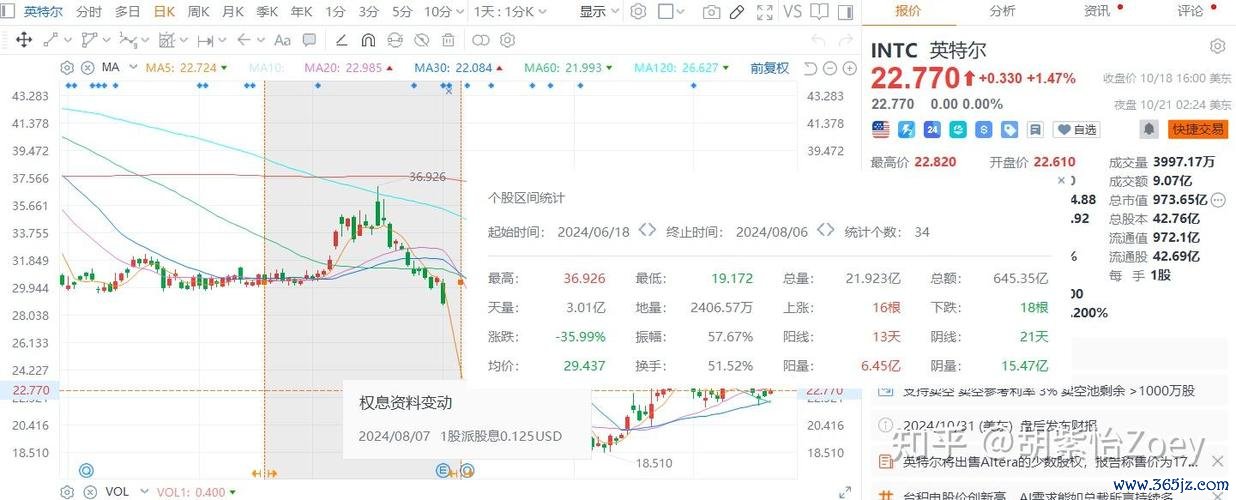Viewport: 1236px width, 500px height.
Task: Toggle MA5 indicator line
Action: pyautogui.click(x=187, y=67)
